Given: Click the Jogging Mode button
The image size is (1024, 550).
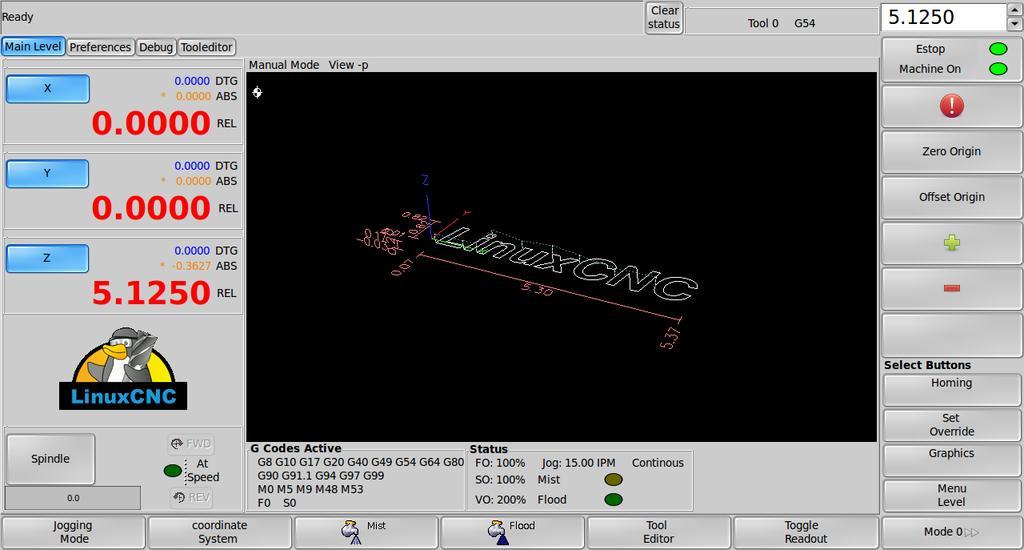Looking at the screenshot, I should (73, 532).
